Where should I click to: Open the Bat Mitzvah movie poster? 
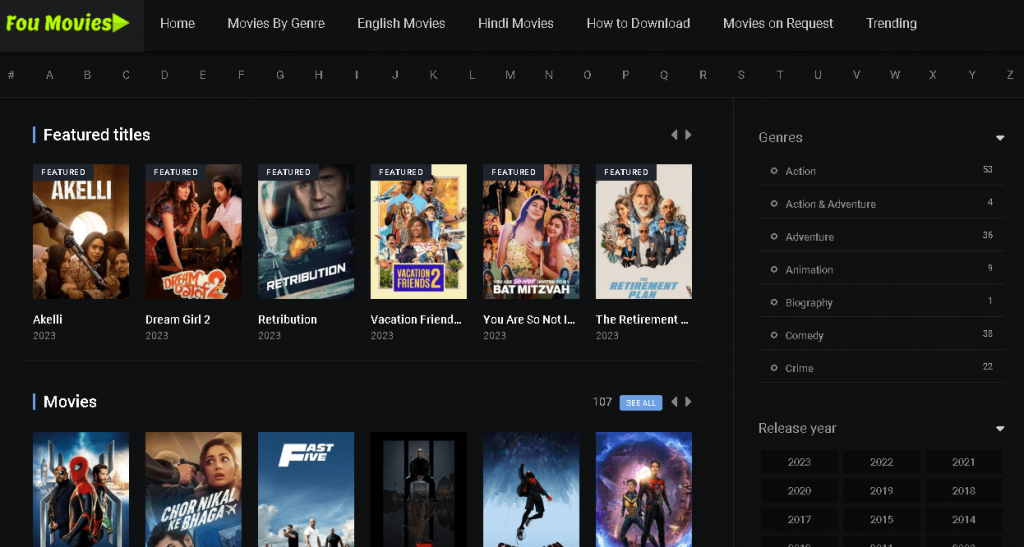click(x=531, y=232)
